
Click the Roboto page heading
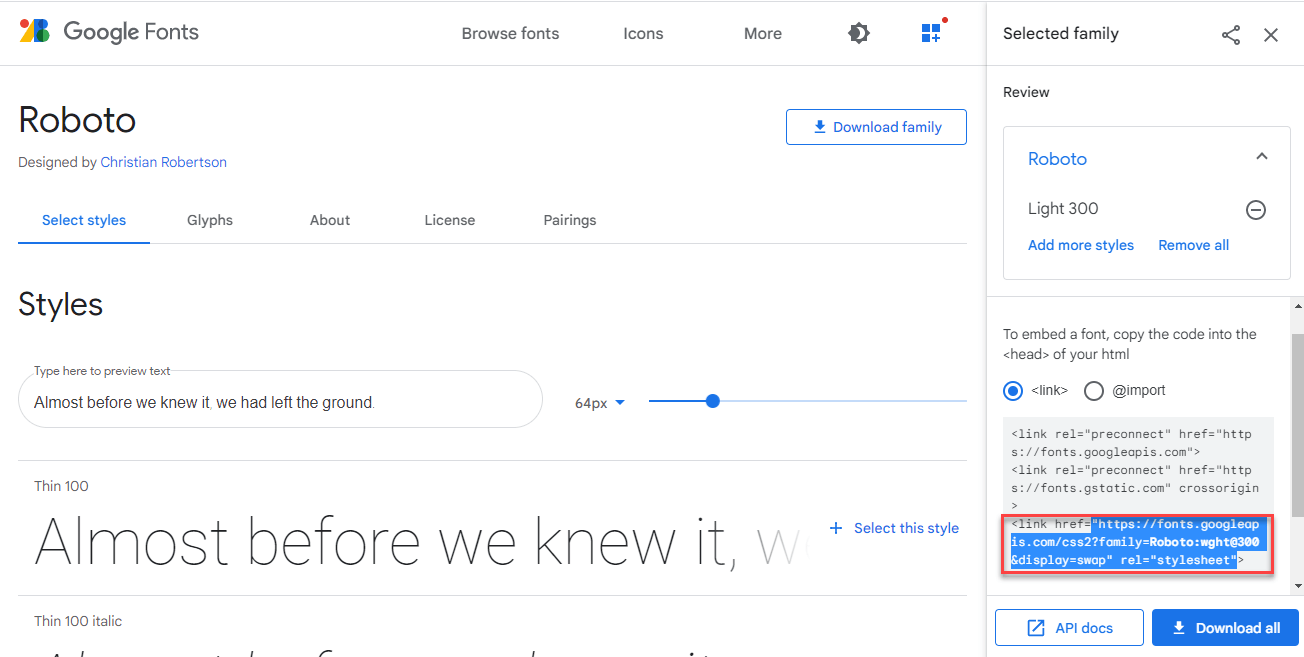coord(77,120)
